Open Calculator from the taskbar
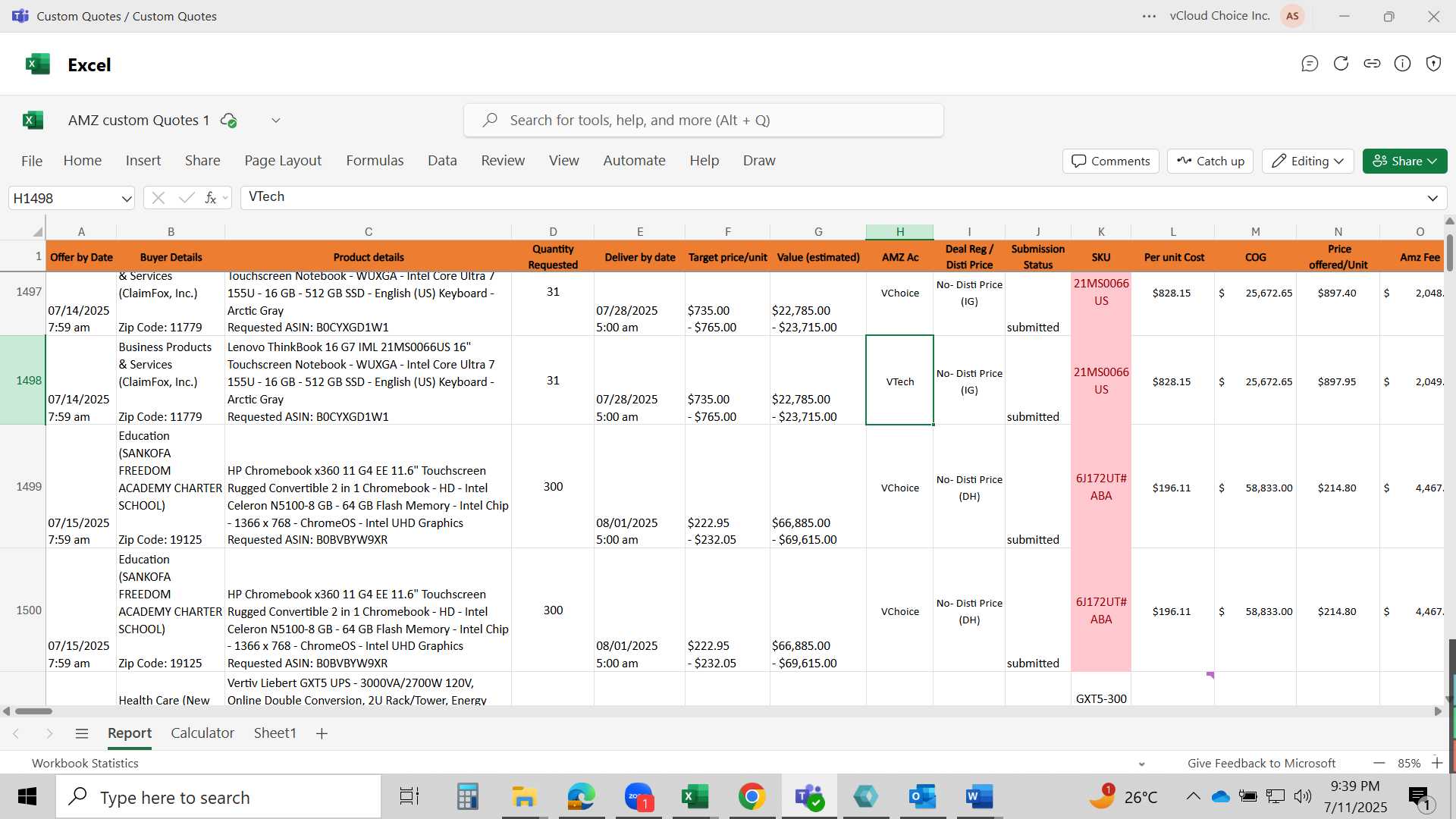Viewport: 1456px width, 819px height. point(467,796)
